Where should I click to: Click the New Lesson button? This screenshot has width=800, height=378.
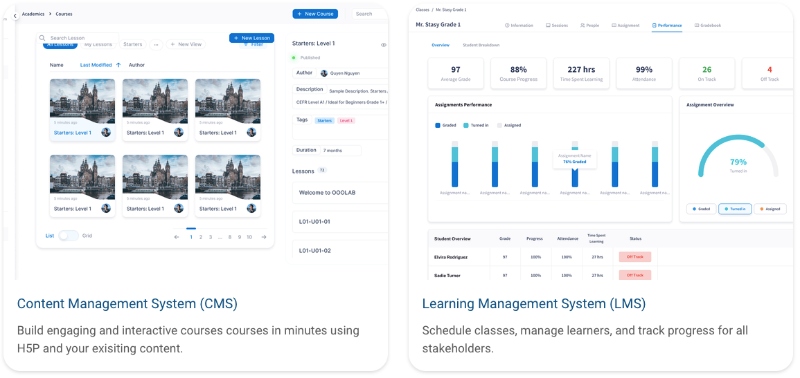(252, 38)
